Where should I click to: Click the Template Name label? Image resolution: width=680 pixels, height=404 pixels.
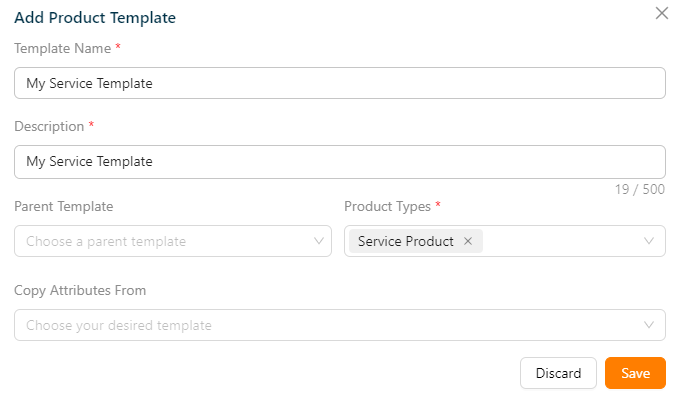(62, 48)
